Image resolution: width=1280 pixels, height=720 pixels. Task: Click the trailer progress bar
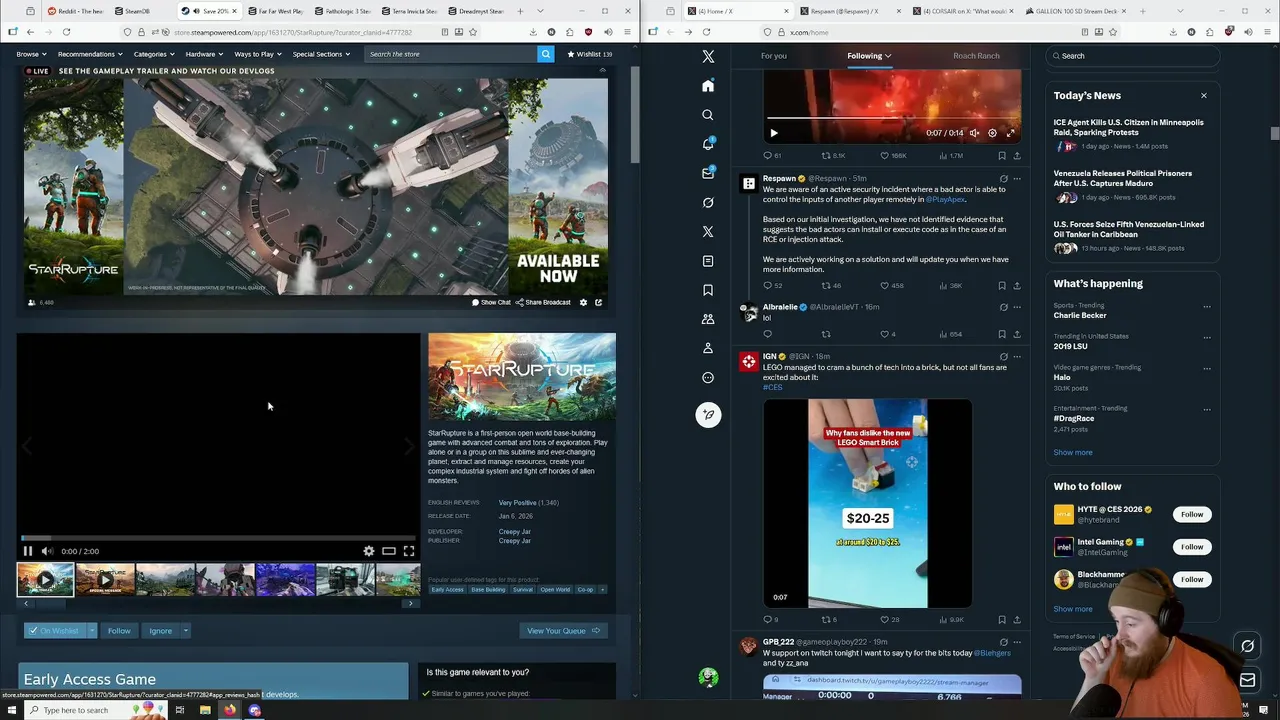point(218,538)
